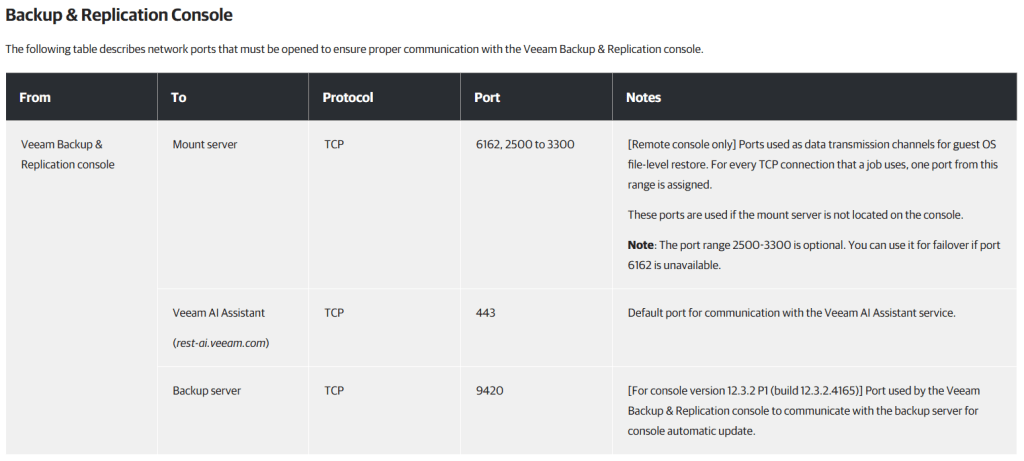1024x461 pixels.
Task: Click the Protocol column header
Action: (348, 98)
